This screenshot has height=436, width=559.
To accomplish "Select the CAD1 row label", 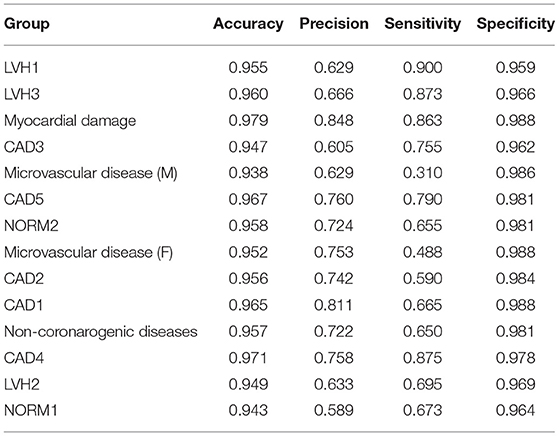I will [24, 305].
